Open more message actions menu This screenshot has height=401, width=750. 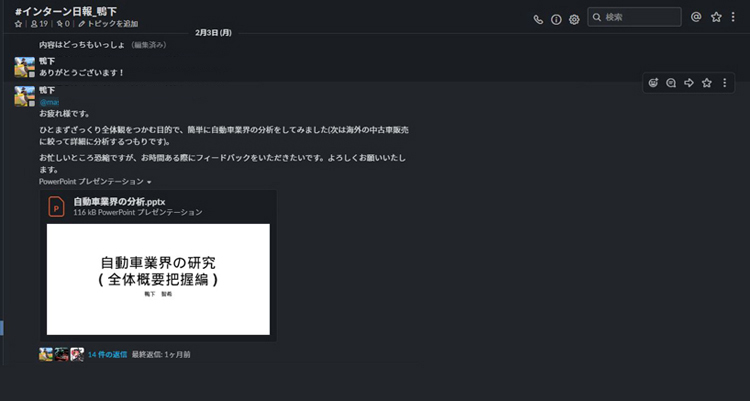point(725,83)
